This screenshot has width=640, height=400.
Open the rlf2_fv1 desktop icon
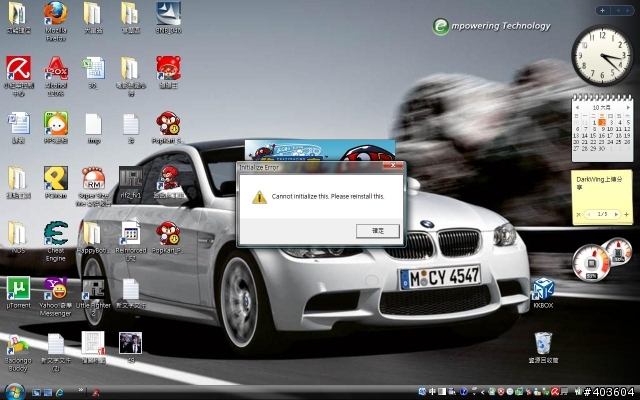coord(131,183)
